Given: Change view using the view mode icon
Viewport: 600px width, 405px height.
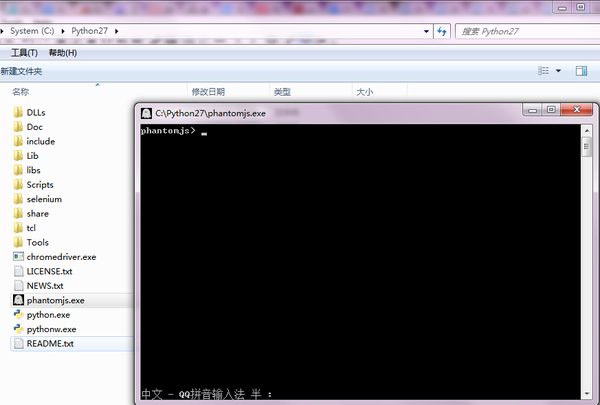Looking at the screenshot, I should point(543,71).
